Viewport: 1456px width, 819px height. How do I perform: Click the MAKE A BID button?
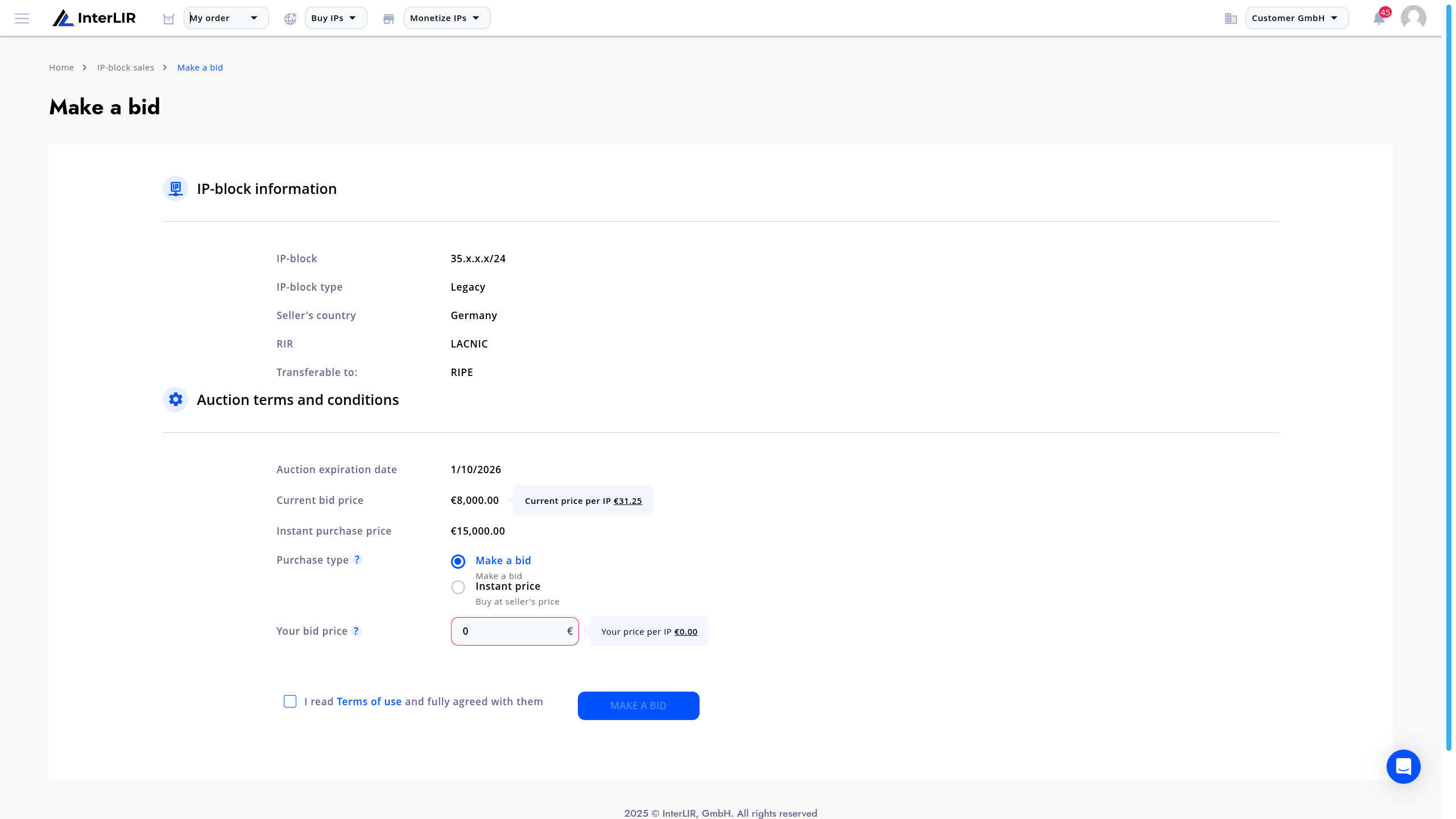(638, 705)
